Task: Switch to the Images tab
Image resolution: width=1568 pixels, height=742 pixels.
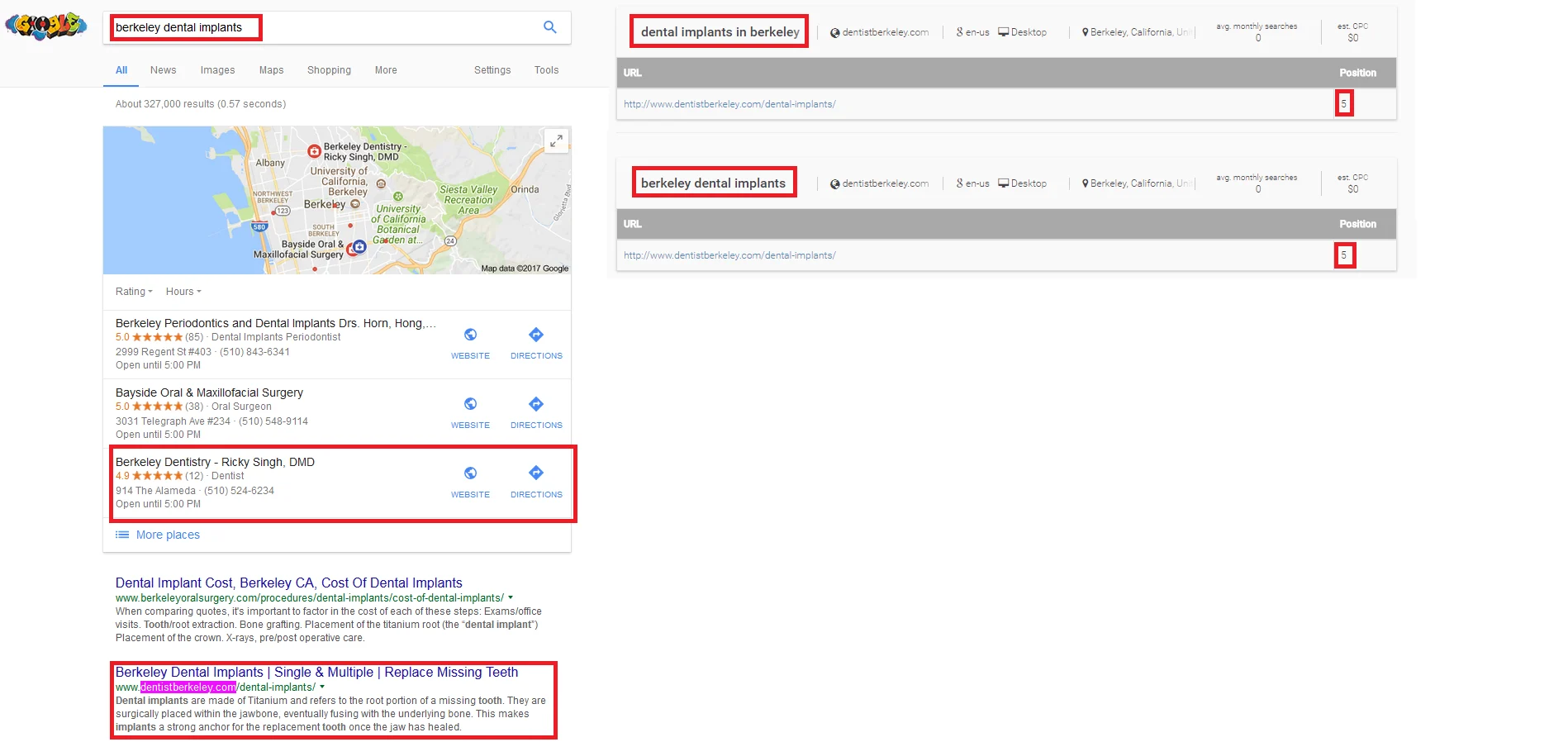Action: (x=217, y=70)
